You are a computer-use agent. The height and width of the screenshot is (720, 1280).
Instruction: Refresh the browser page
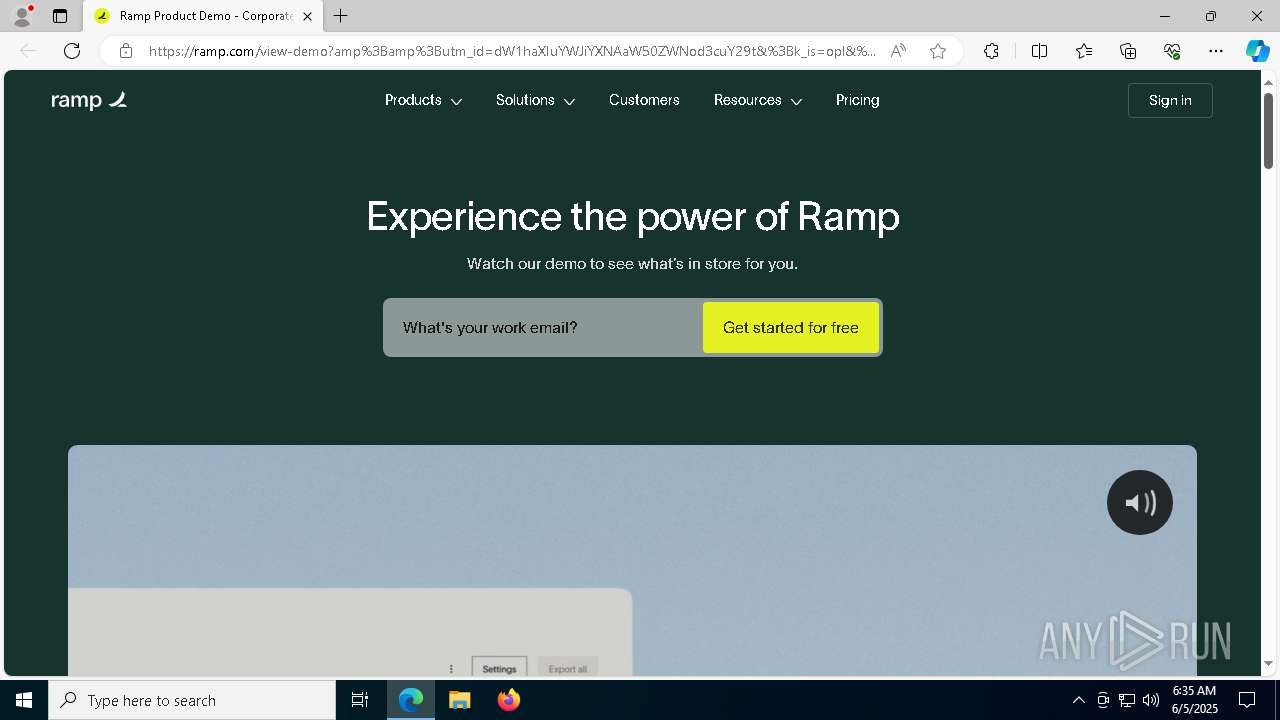pyautogui.click(x=72, y=51)
